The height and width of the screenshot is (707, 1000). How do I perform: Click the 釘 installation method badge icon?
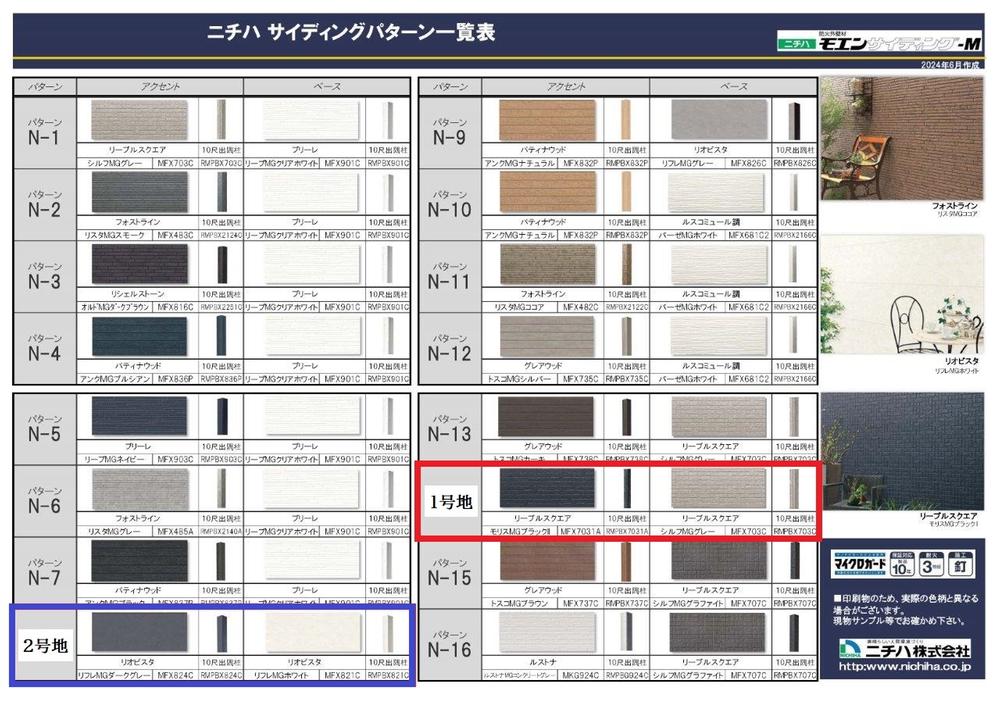point(961,565)
